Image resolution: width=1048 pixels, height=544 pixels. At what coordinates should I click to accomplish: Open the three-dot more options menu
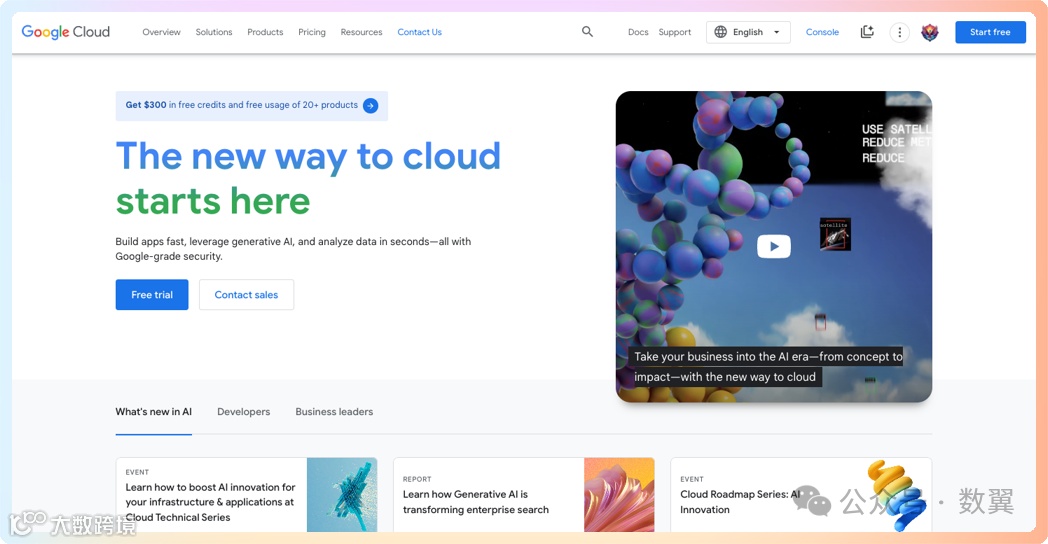tap(900, 32)
